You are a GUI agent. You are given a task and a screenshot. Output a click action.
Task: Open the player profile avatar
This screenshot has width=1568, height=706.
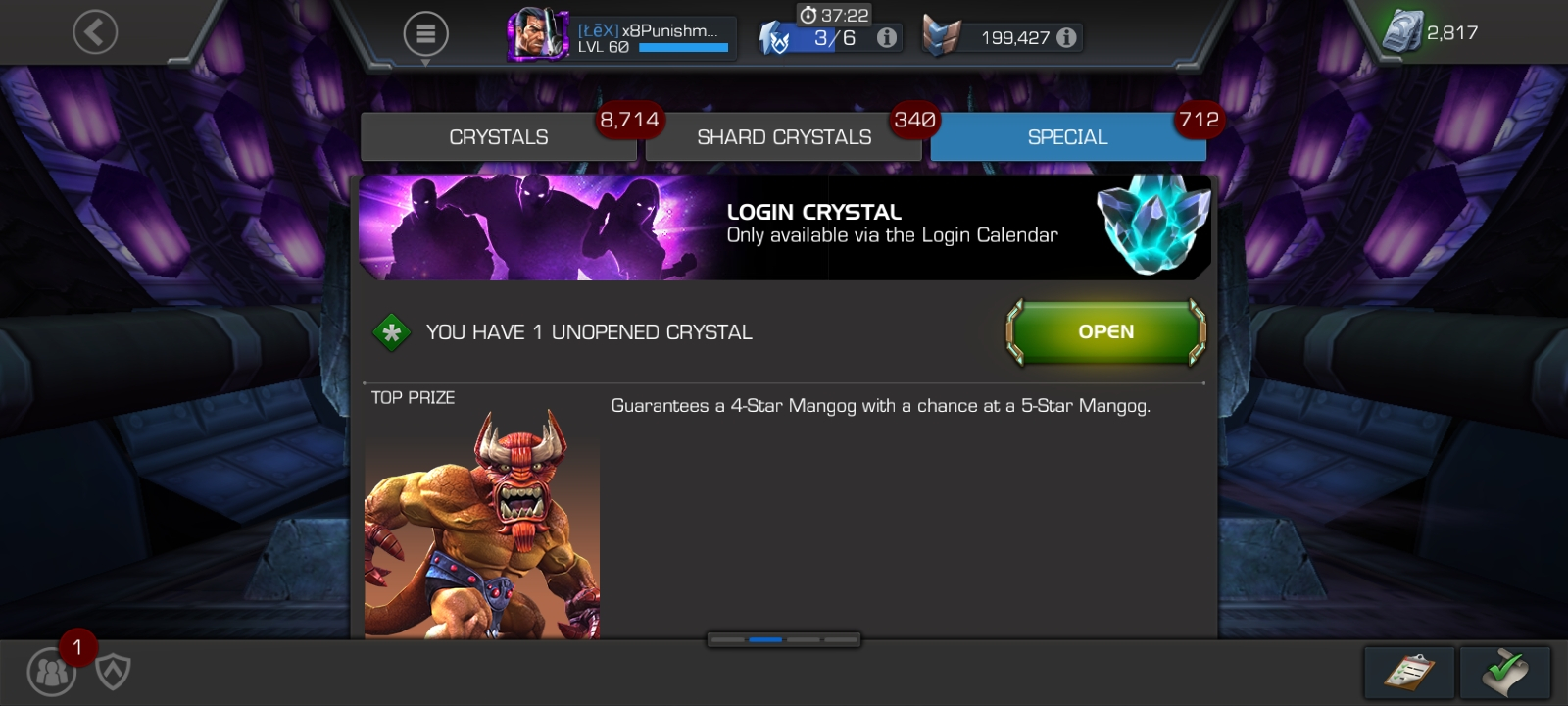[537, 35]
